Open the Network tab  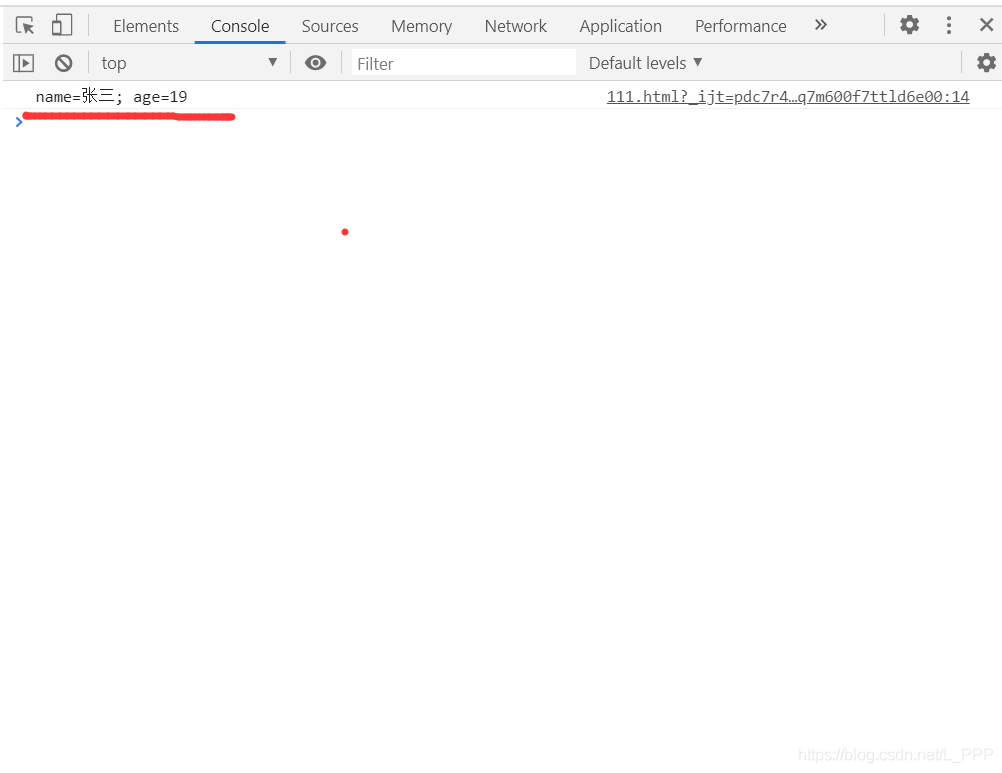point(516,26)
